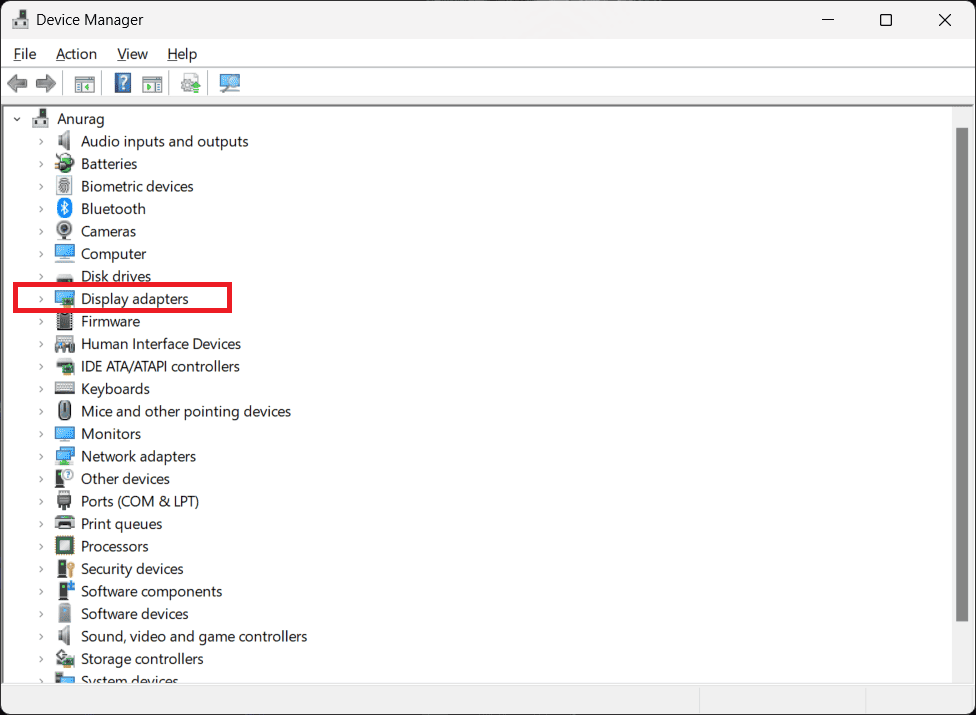Screen dimensions: 976x715
Task: Expand Sound, video and game controllers
Action: [x=41, y=636]
